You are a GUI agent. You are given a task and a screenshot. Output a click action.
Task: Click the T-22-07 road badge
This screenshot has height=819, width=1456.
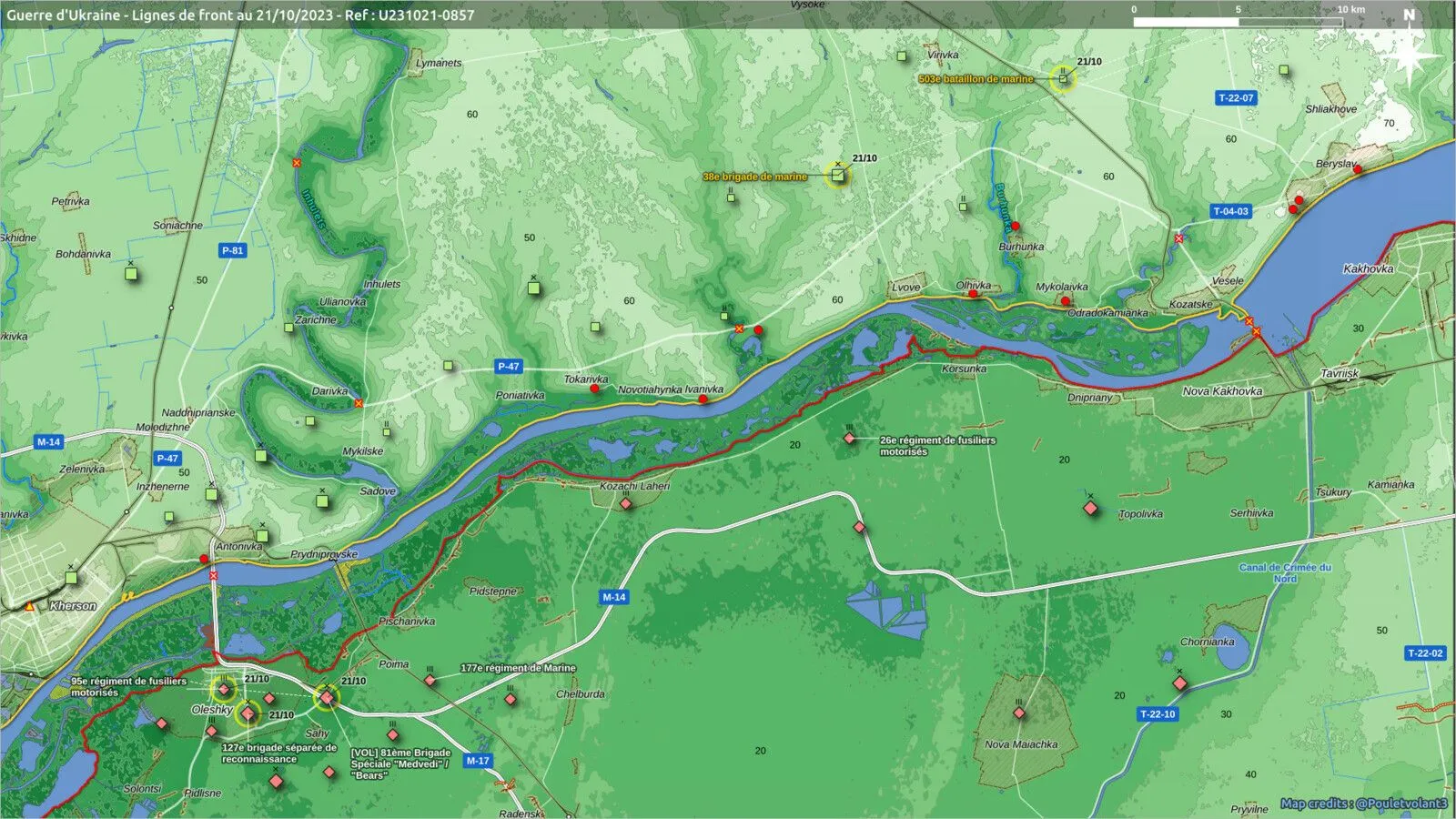[x=1236, y=98]
